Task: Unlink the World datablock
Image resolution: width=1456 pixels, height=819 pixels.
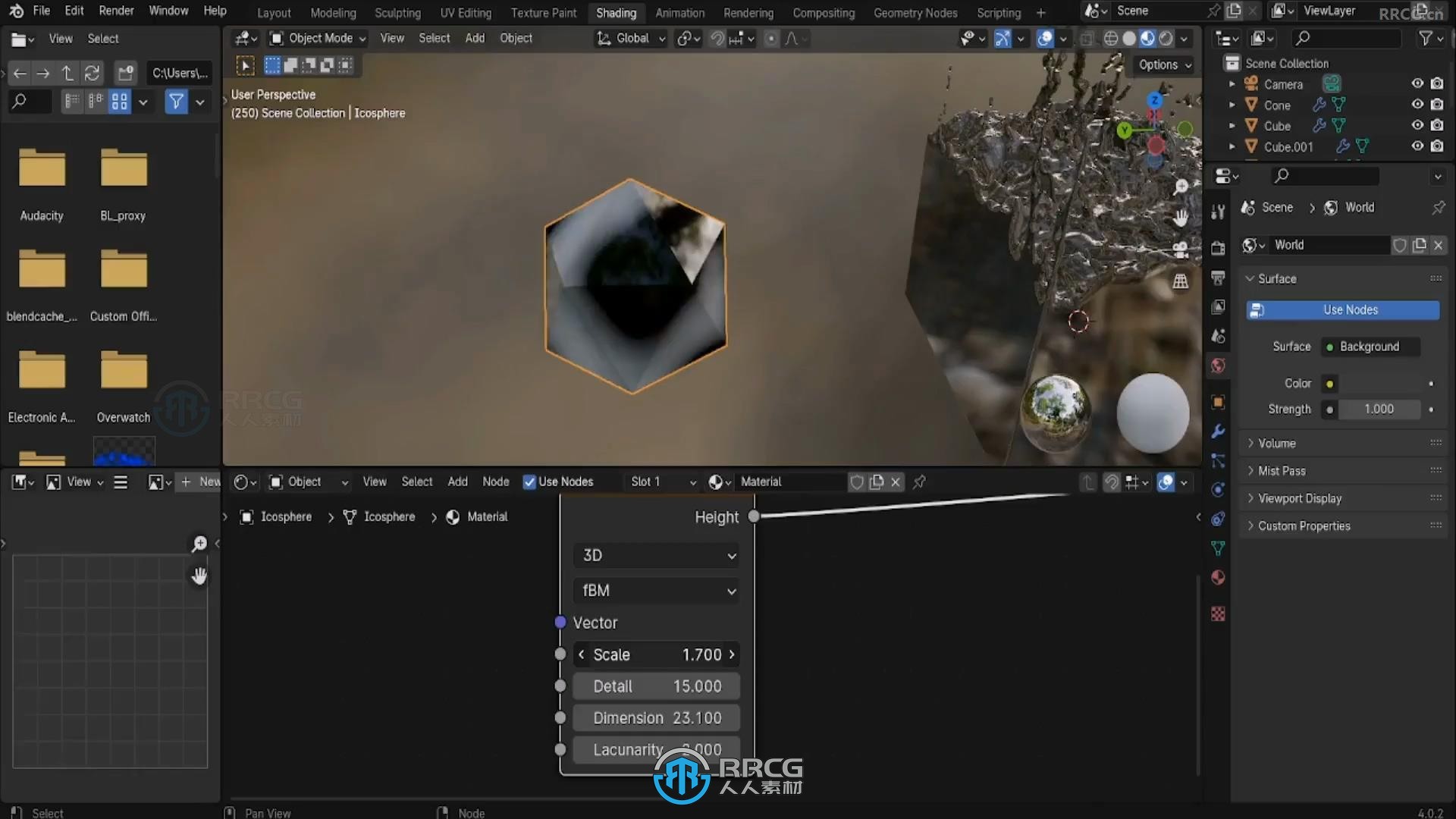Action: 1438,245
